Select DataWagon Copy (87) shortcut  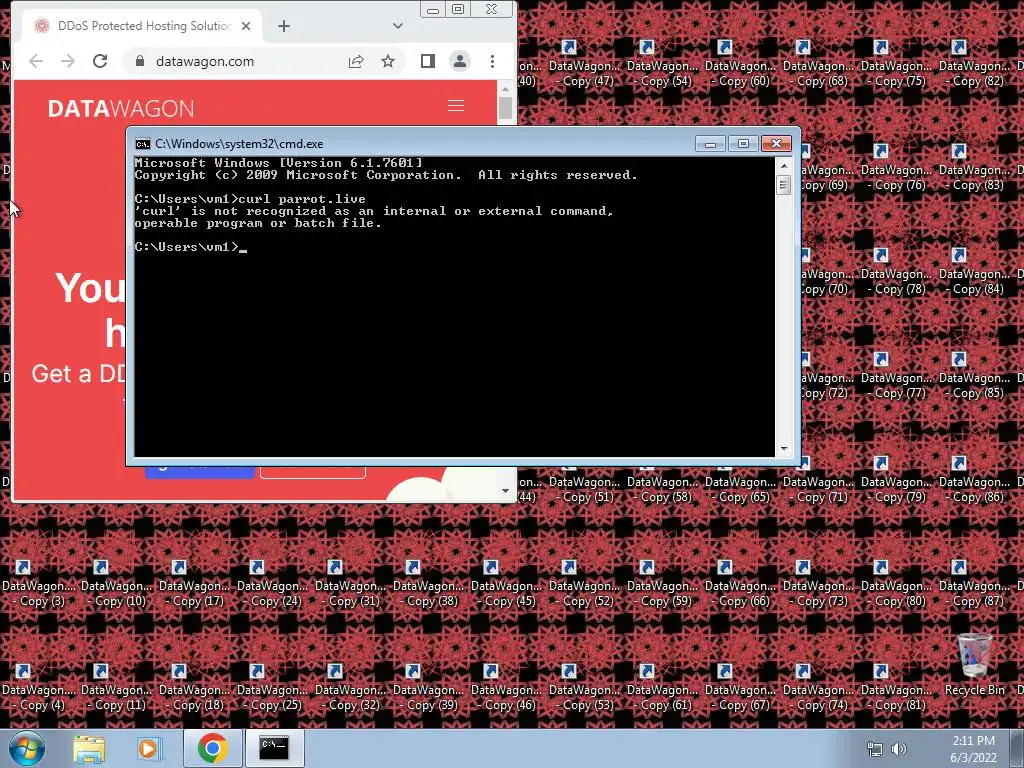(975, 583)
